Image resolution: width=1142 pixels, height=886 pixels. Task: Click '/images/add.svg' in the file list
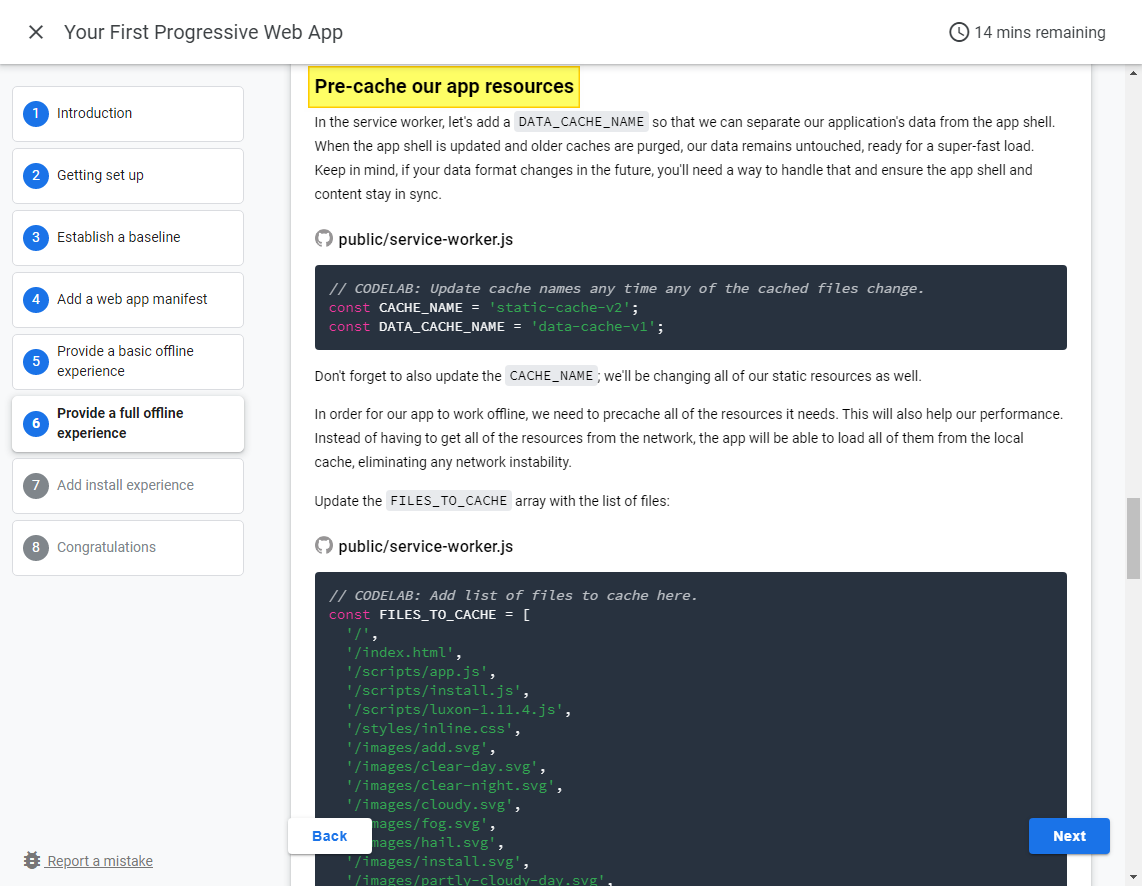tap(417, 747)
